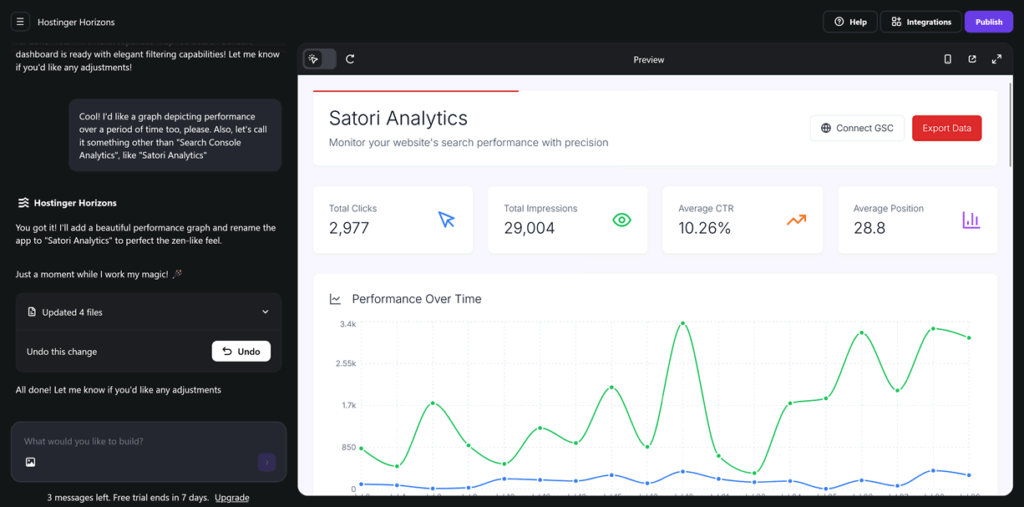Click the 28.8 average position value

click(x=869, y=228)
